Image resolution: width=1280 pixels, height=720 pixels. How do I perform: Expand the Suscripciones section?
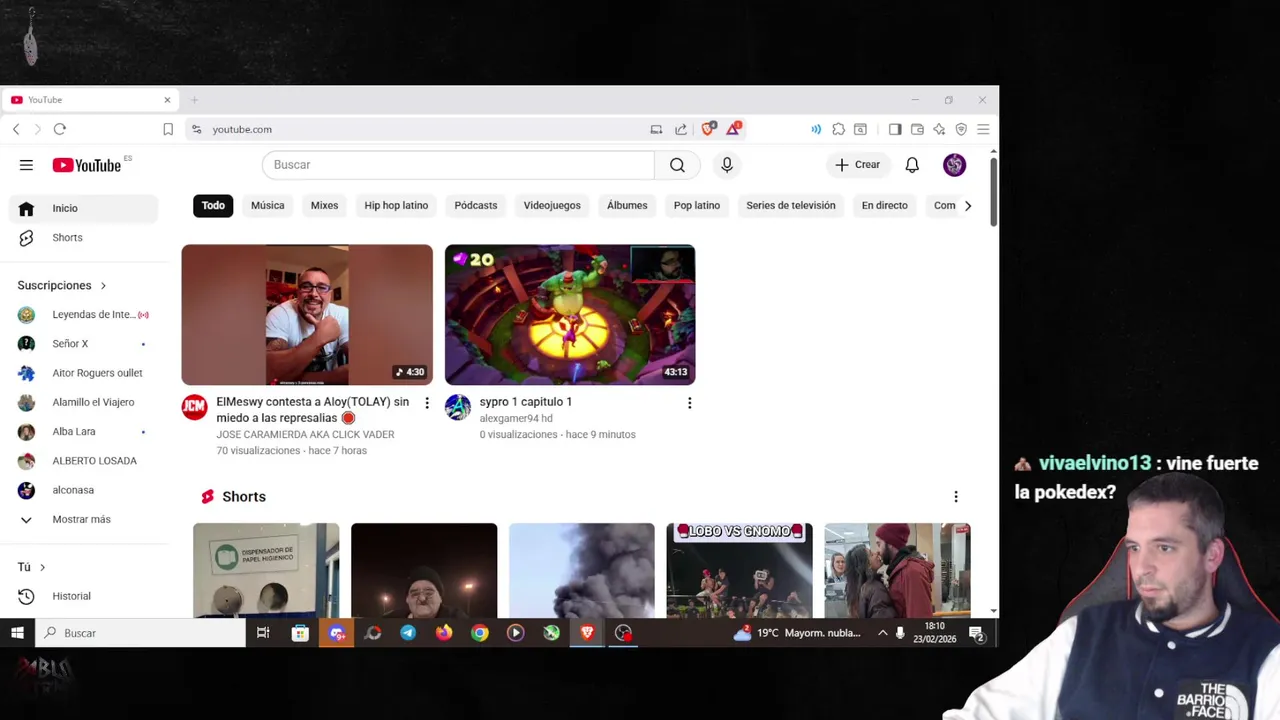(x=62, y=285)
